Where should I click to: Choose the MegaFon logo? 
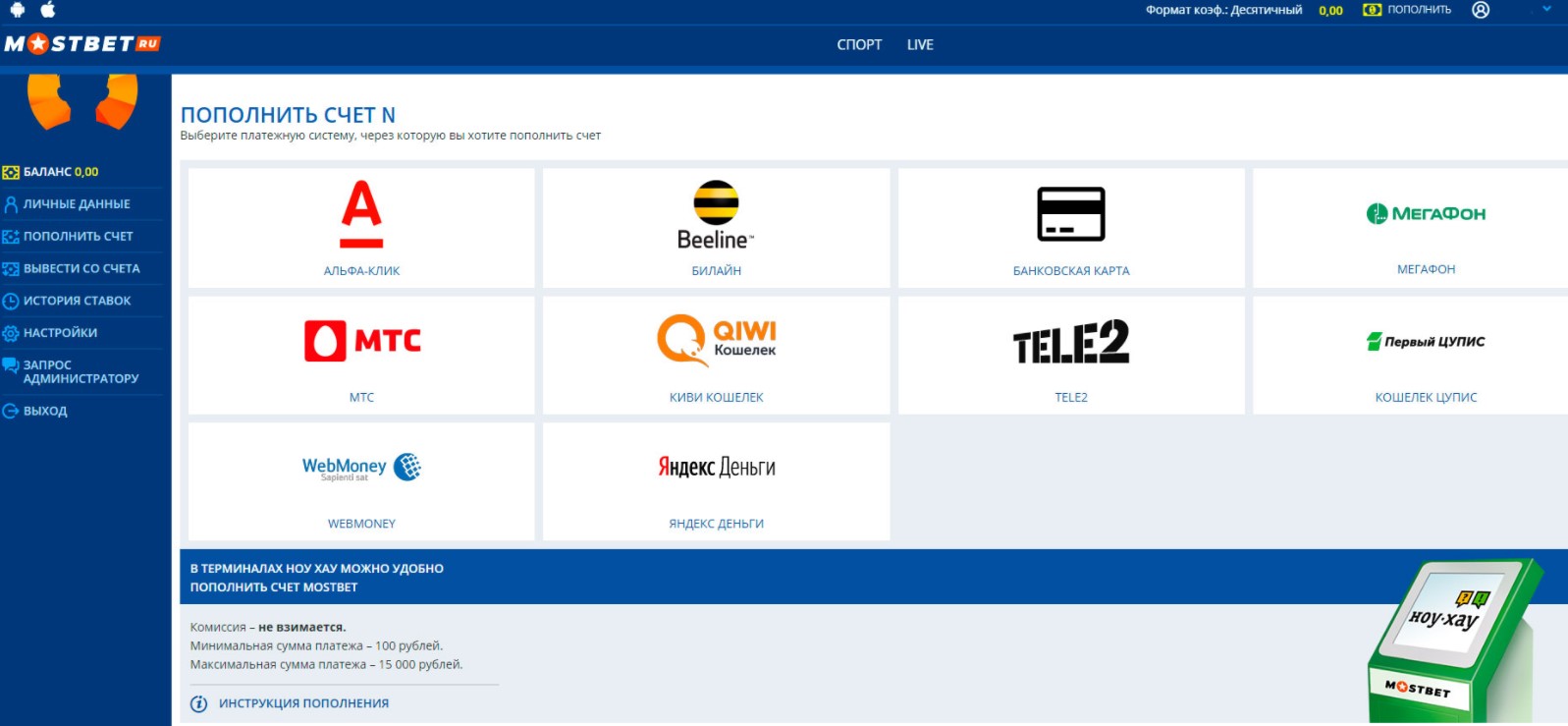(1426, 213)
